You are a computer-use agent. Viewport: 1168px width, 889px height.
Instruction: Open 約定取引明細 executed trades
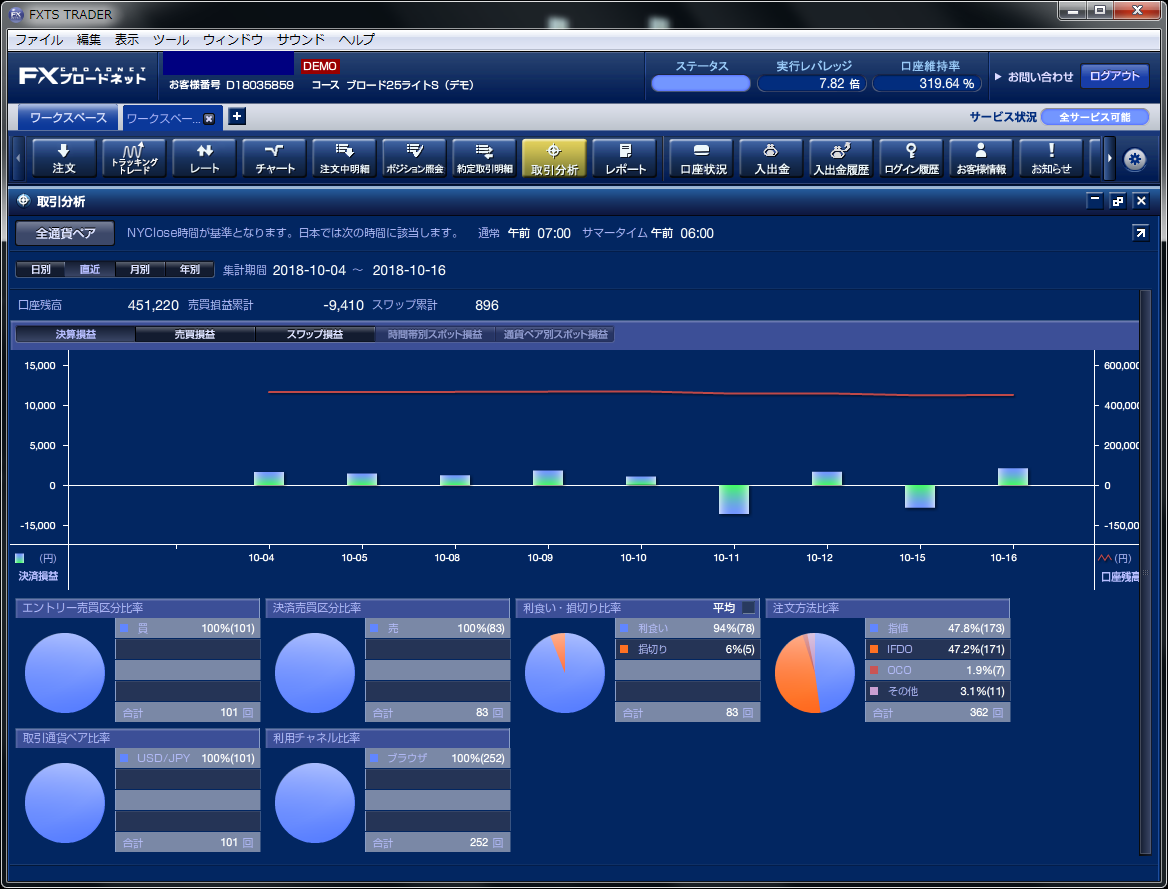pos(484,158)
